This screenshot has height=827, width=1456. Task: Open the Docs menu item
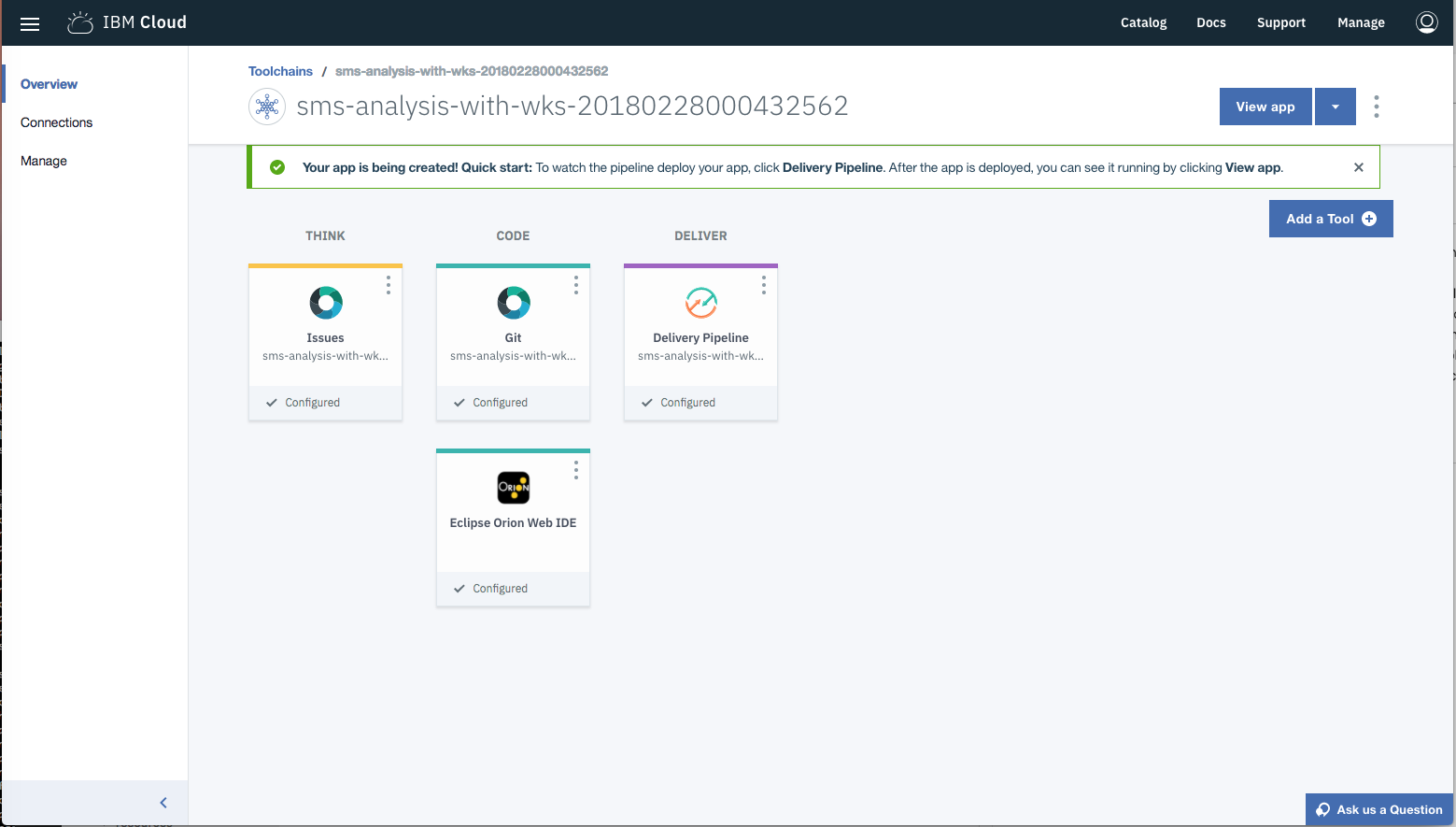pos(1210,22)
